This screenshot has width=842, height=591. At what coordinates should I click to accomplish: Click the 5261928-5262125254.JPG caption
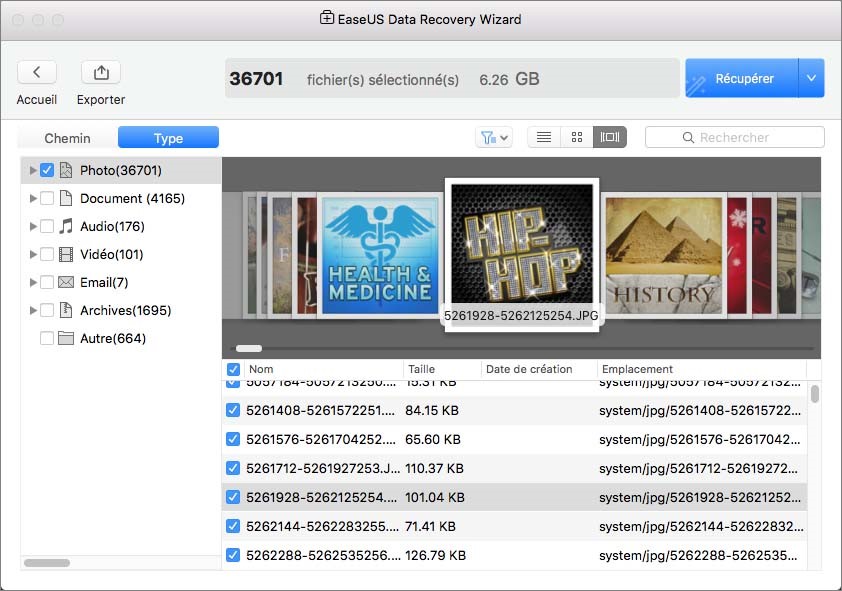point(521,316)
